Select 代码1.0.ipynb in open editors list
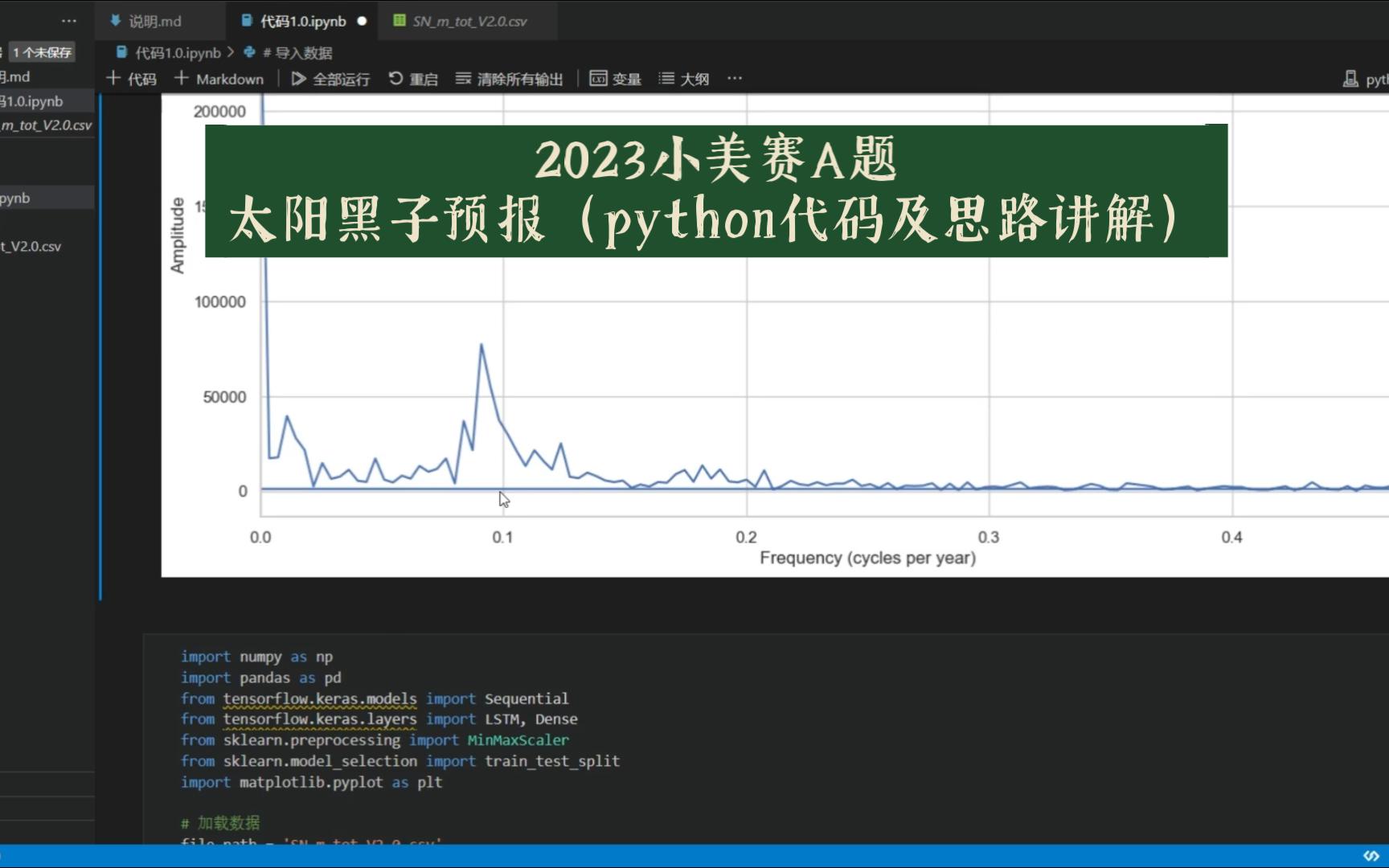The image size is (1389, 868). (47, 101)
